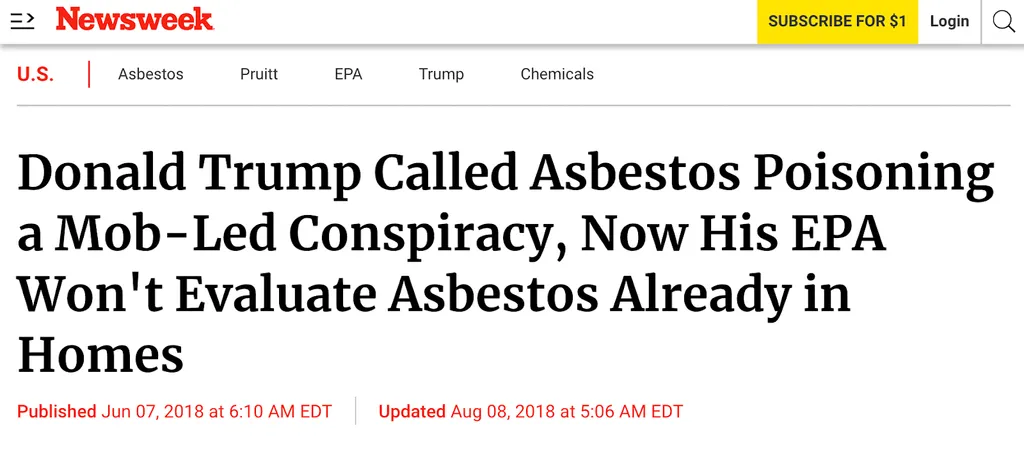
Task: Click the red Updated label
Action: (412, 412)
